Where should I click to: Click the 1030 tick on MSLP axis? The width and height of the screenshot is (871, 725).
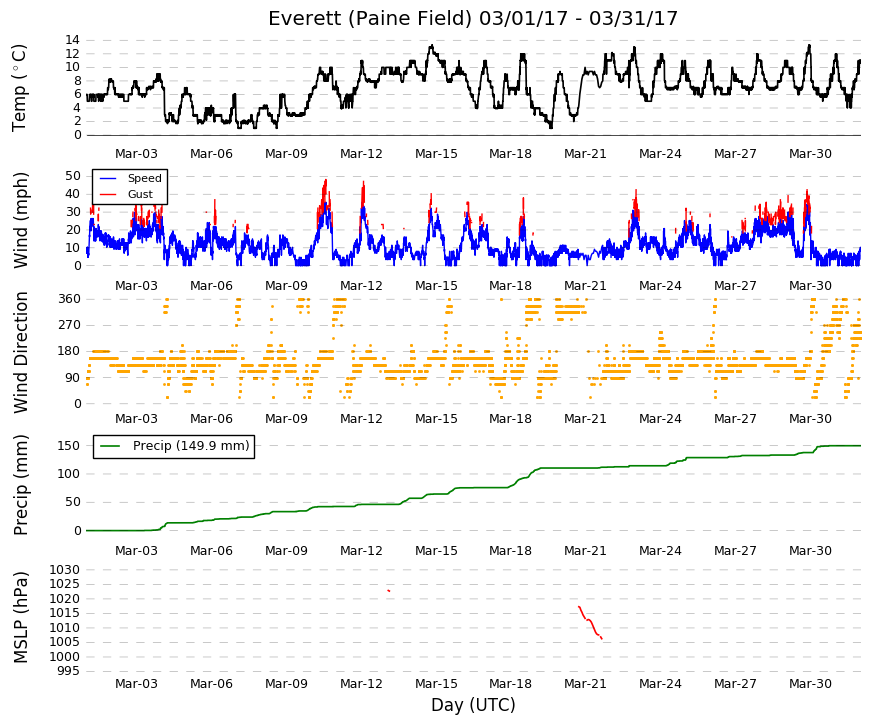tap(65, 570)
